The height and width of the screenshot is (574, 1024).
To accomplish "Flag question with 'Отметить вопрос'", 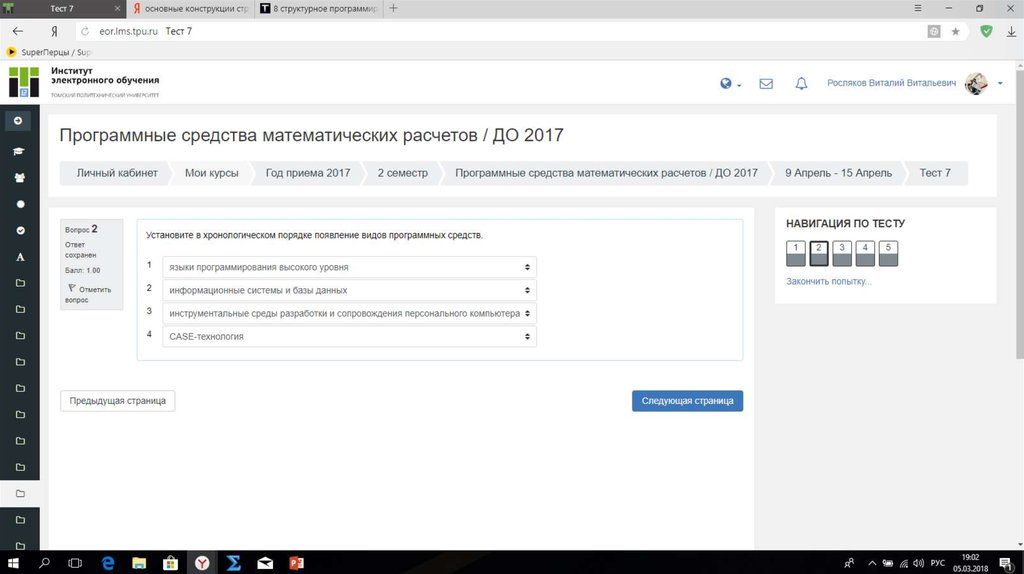I will click(89, 294).
